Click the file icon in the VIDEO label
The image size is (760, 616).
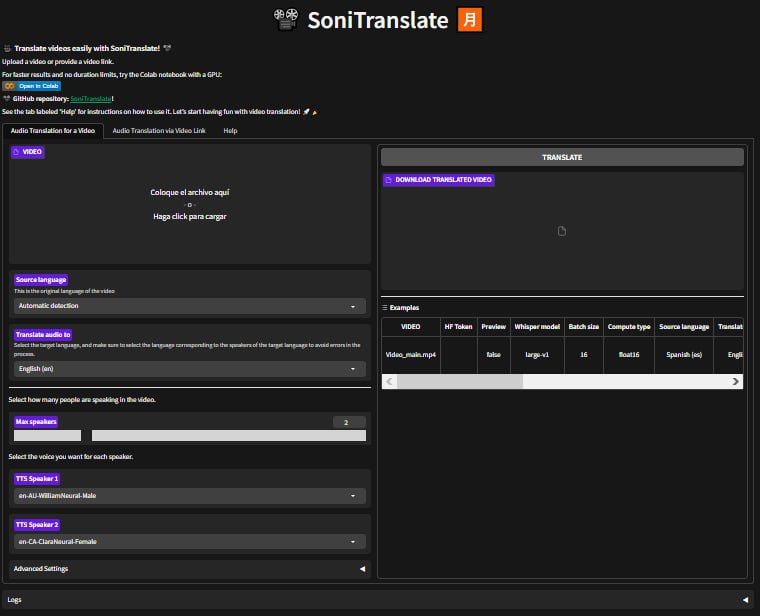pyautogui.click(x=16, y=152)
